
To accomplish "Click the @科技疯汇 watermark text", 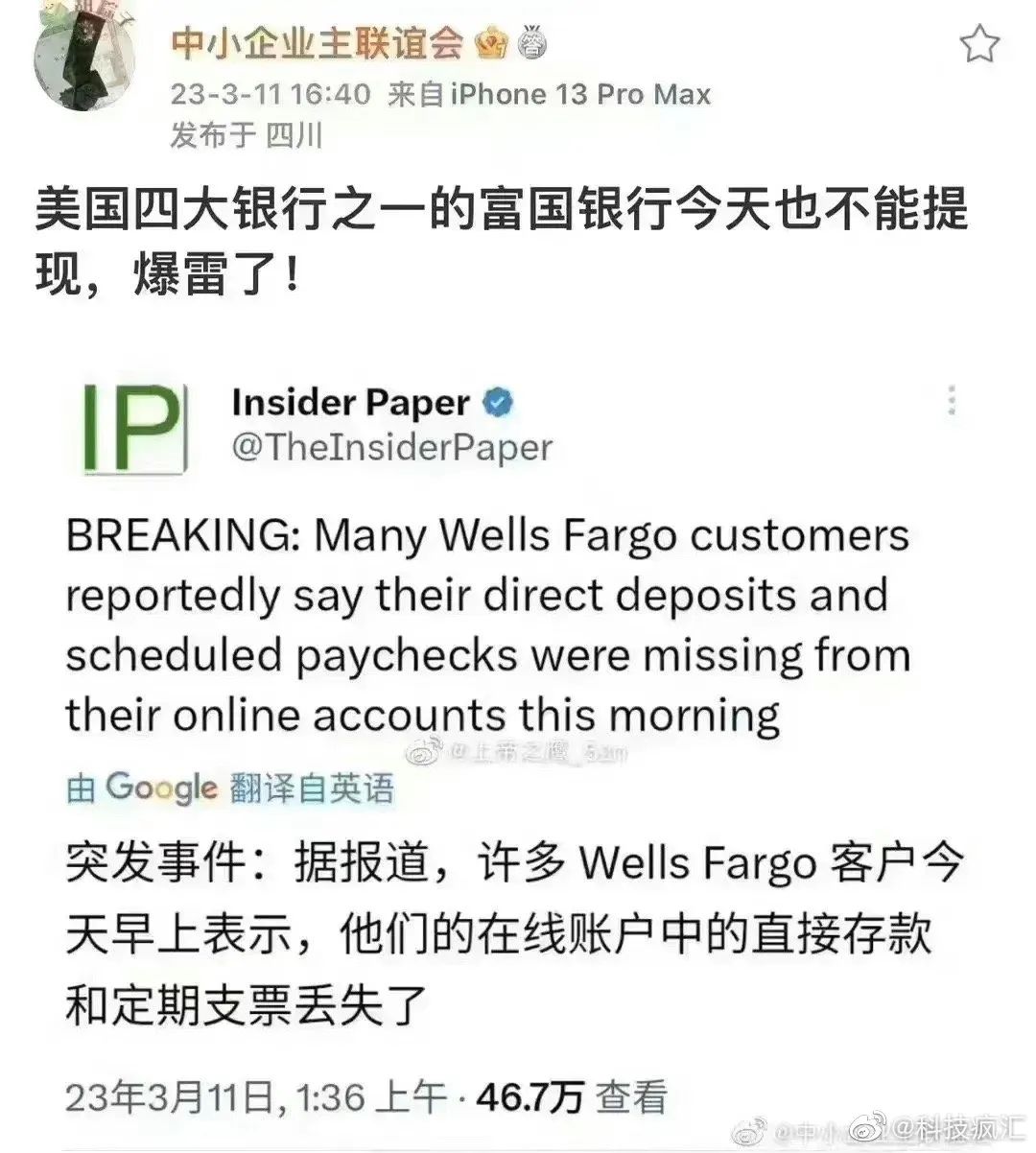I will (961, 1126).
